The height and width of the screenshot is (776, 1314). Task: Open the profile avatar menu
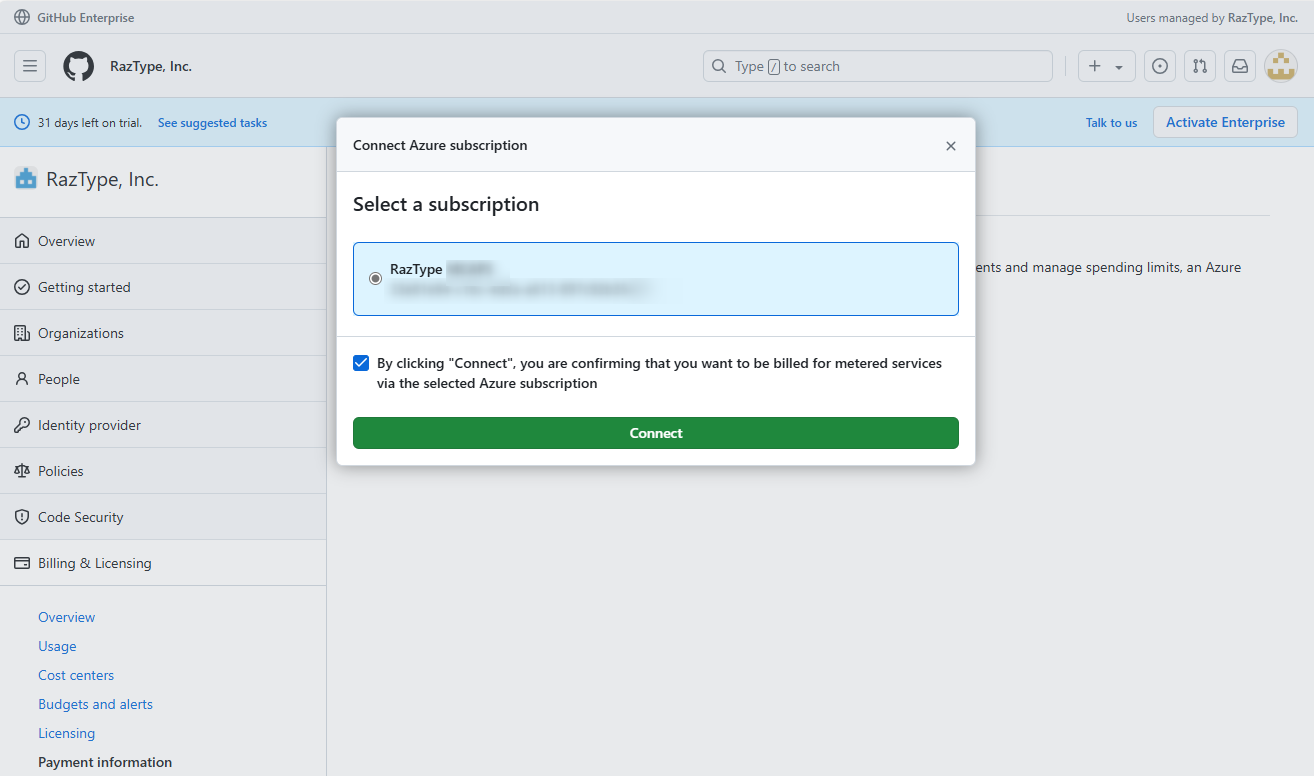(x=1281, y=65)
